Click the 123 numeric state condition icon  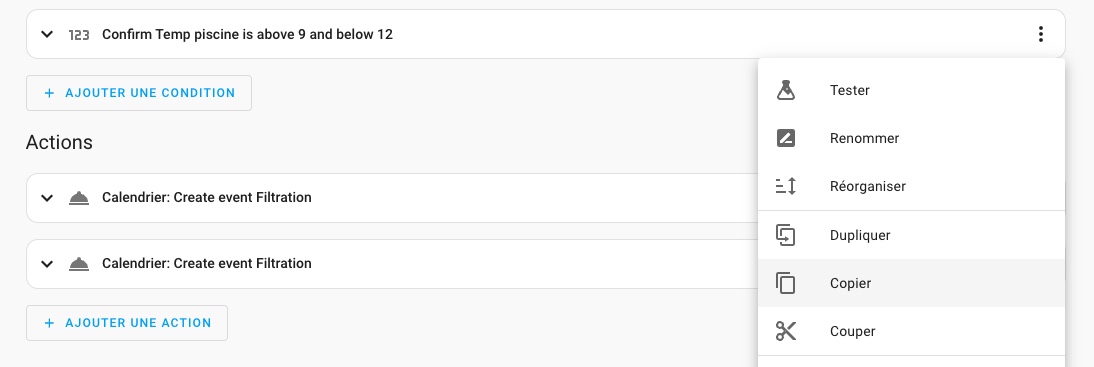coord(79,34)
